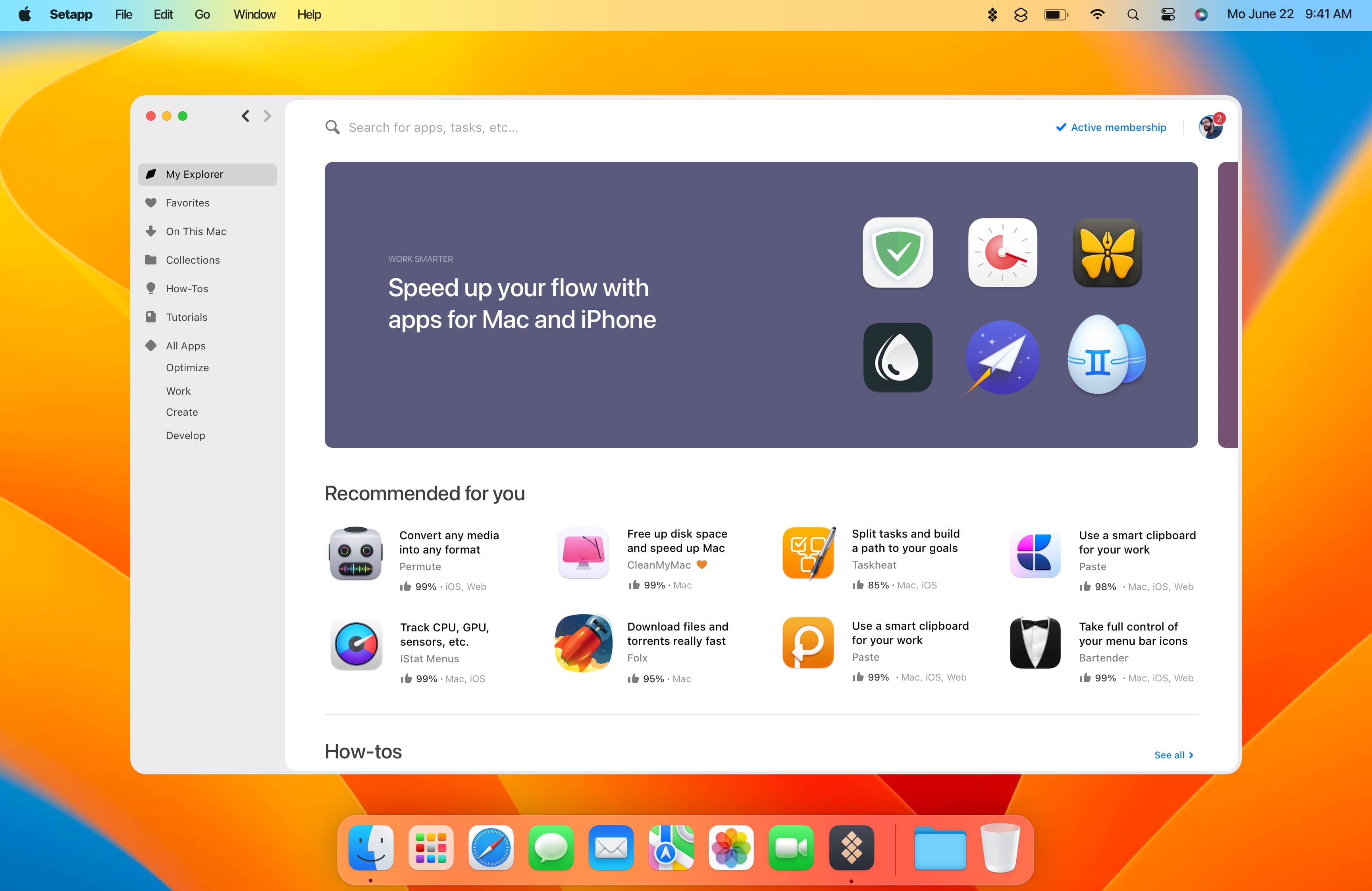1372x891 pixels.
Task: Click the See all link for How-tos
Action: point(1174,755)
